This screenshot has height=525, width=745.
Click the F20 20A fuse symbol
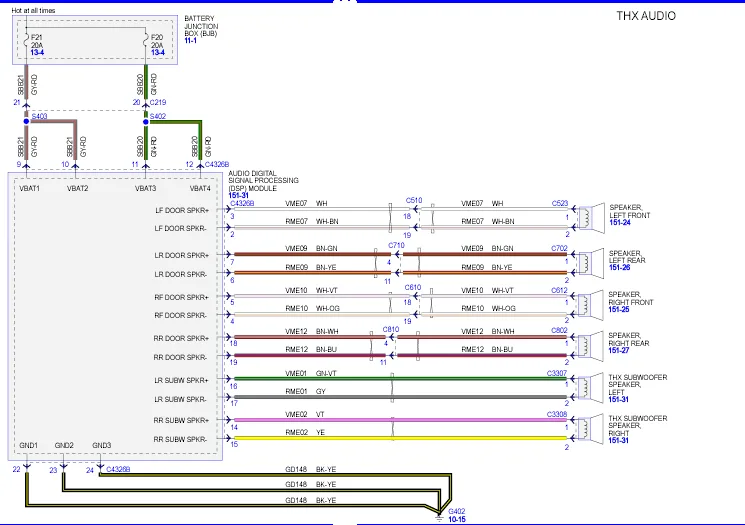coord(146,41)
